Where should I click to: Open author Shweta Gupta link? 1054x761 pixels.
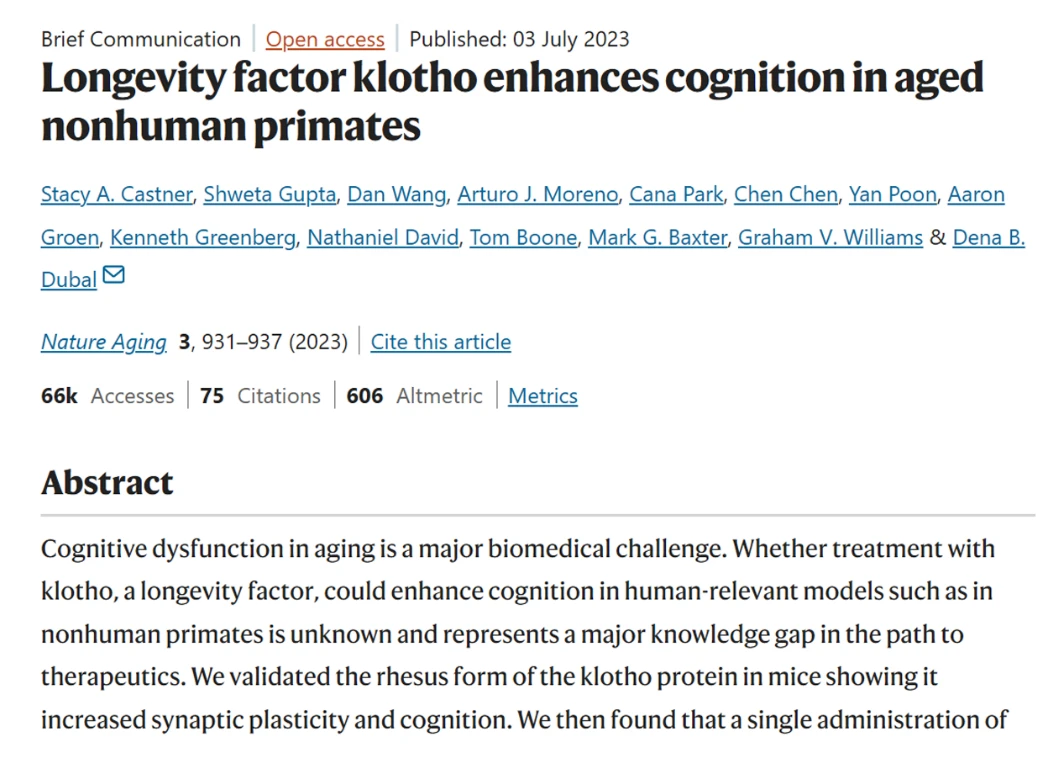[x=270, y=194]
